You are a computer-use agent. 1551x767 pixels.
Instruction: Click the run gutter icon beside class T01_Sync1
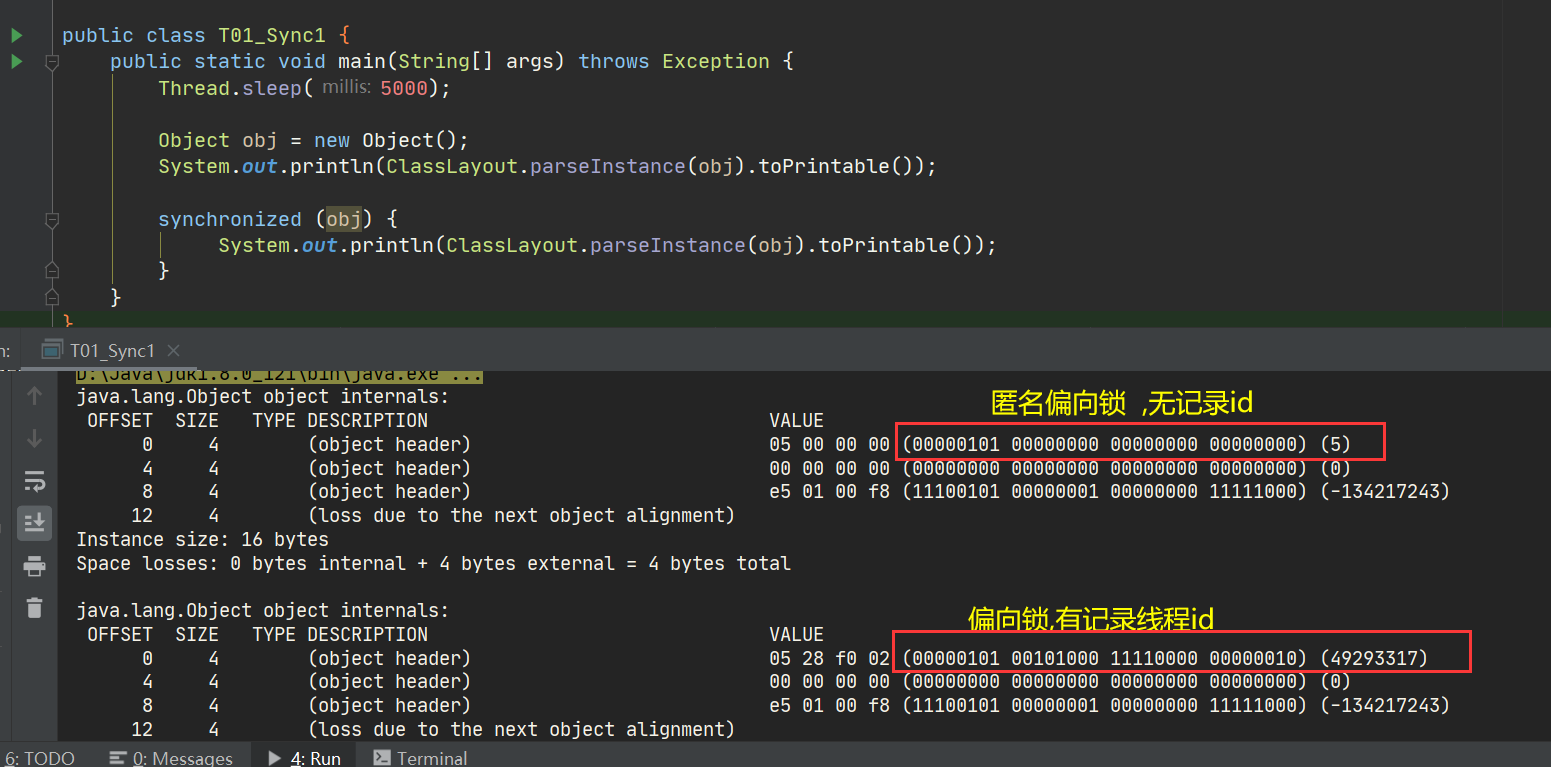pyautogui.click(x=16, y=35)
